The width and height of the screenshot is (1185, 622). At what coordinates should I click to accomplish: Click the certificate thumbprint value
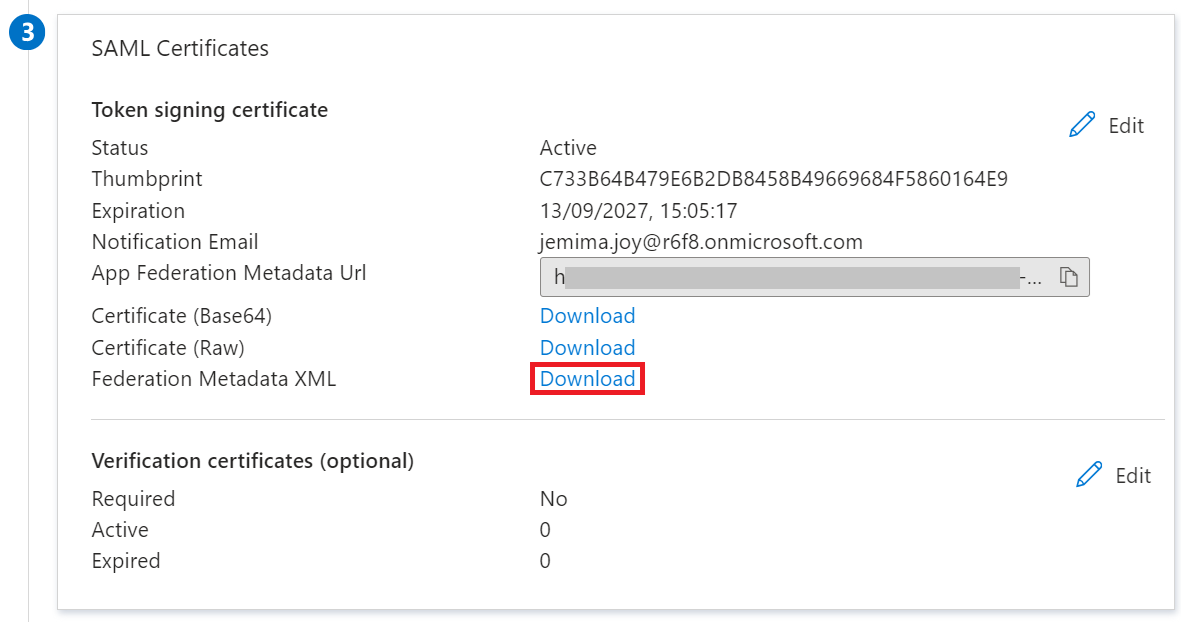coord(773,179)
